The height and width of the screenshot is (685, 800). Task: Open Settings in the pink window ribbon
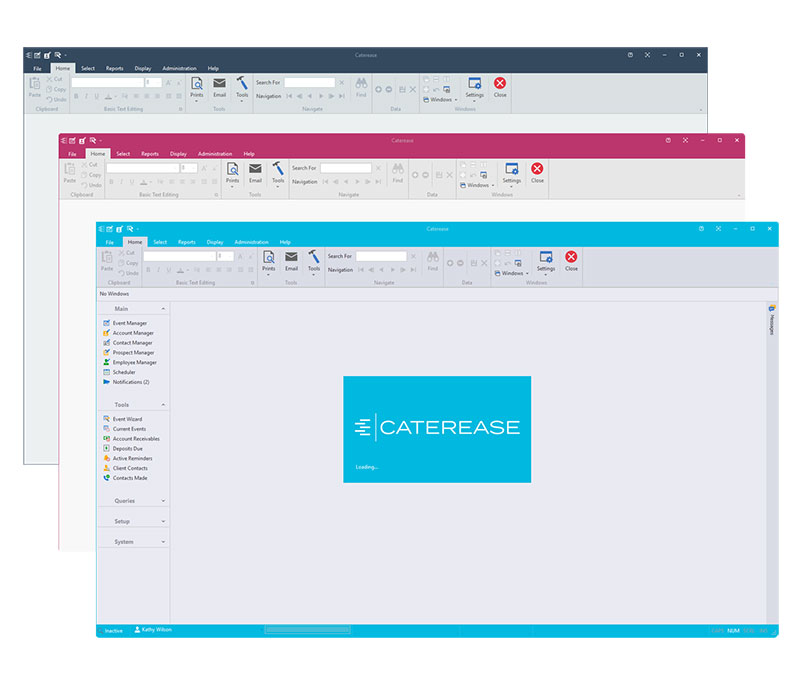512,174
